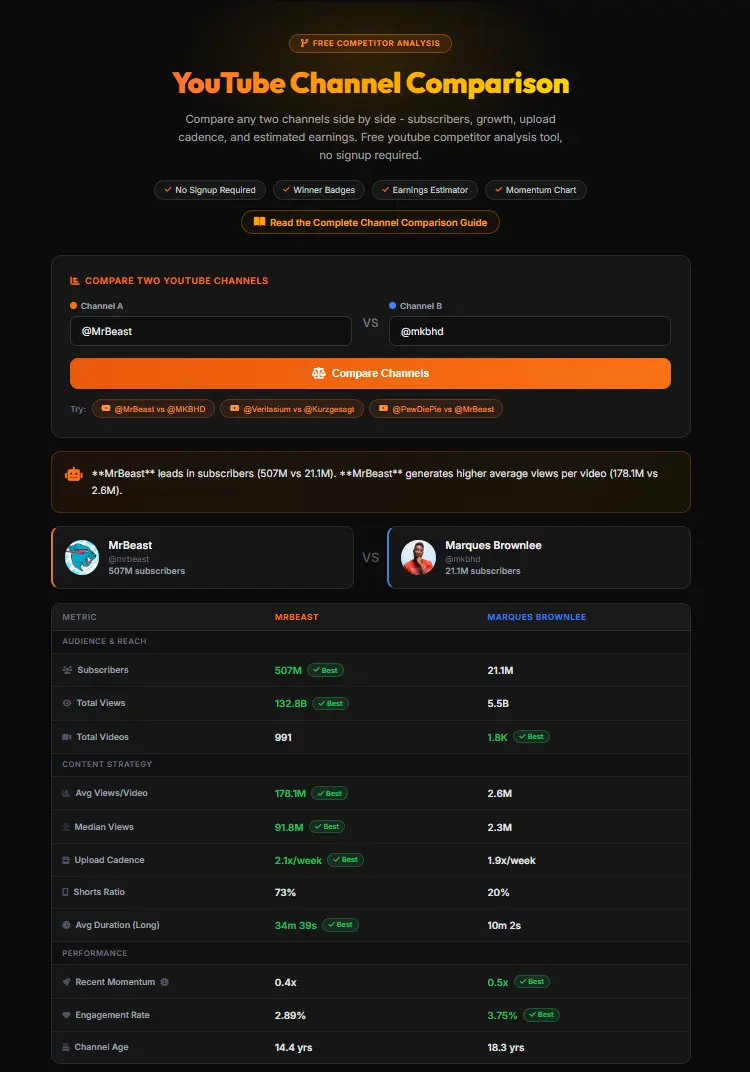Click the Total Videos camera icon
Screen dimensions: 750x1072
[x=67, y=737]
